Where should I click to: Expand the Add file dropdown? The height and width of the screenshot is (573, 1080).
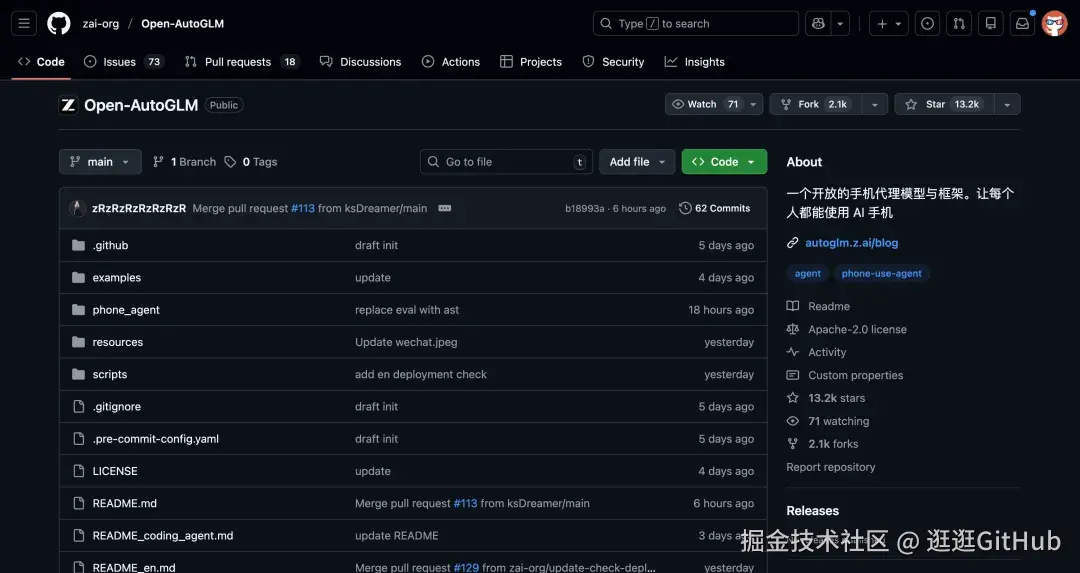pos(637,162)
